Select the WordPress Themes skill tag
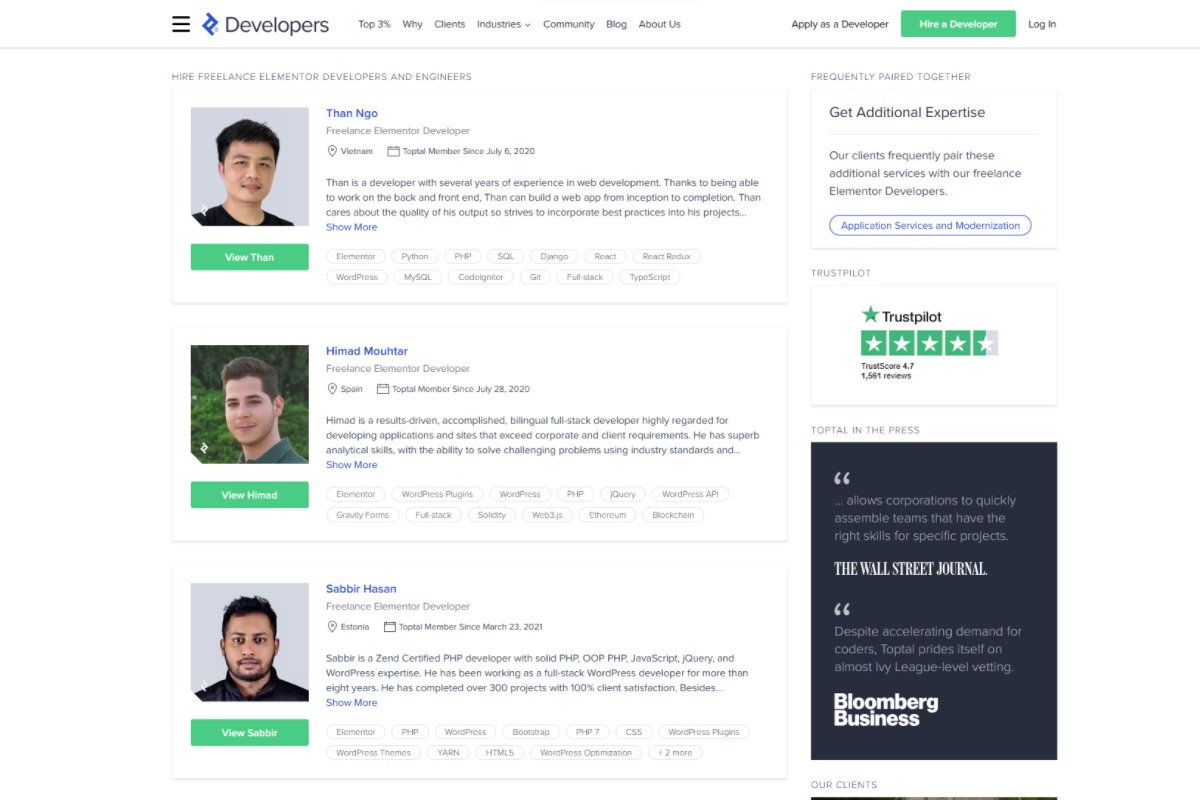The width and height of the screenshot is (1200, 800). [x=374, y=753]
